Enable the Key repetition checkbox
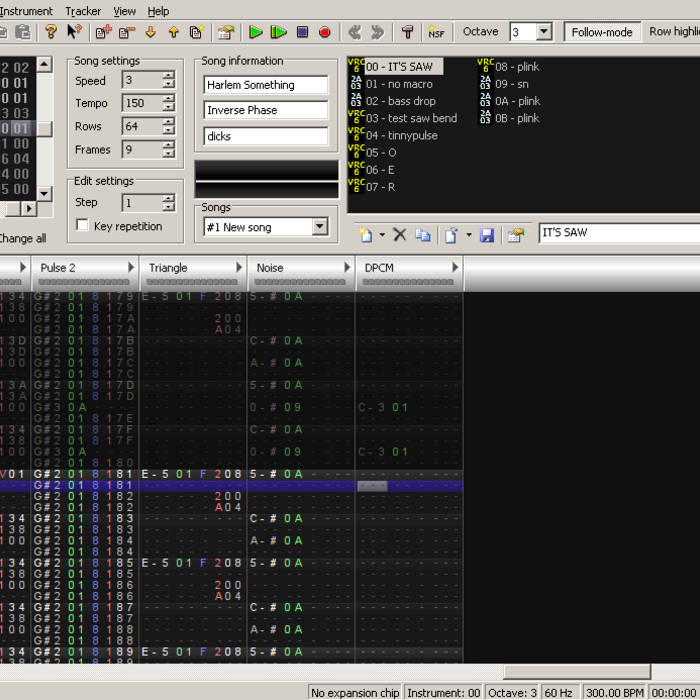Viewport: 700px width, 700px height. click(x=83, y=226)
